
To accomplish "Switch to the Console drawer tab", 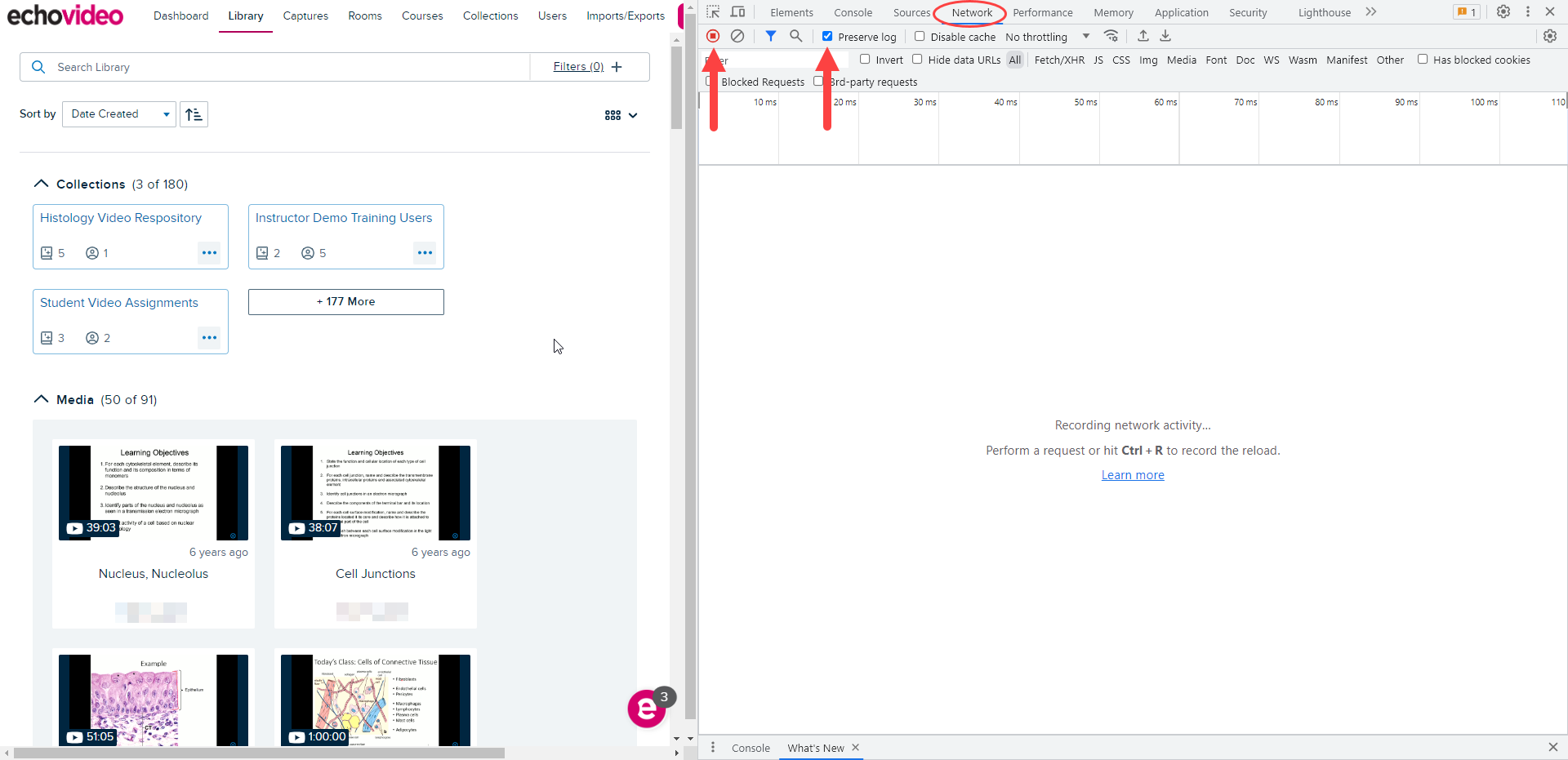I will pyautogui.click(x=751, y=748).
